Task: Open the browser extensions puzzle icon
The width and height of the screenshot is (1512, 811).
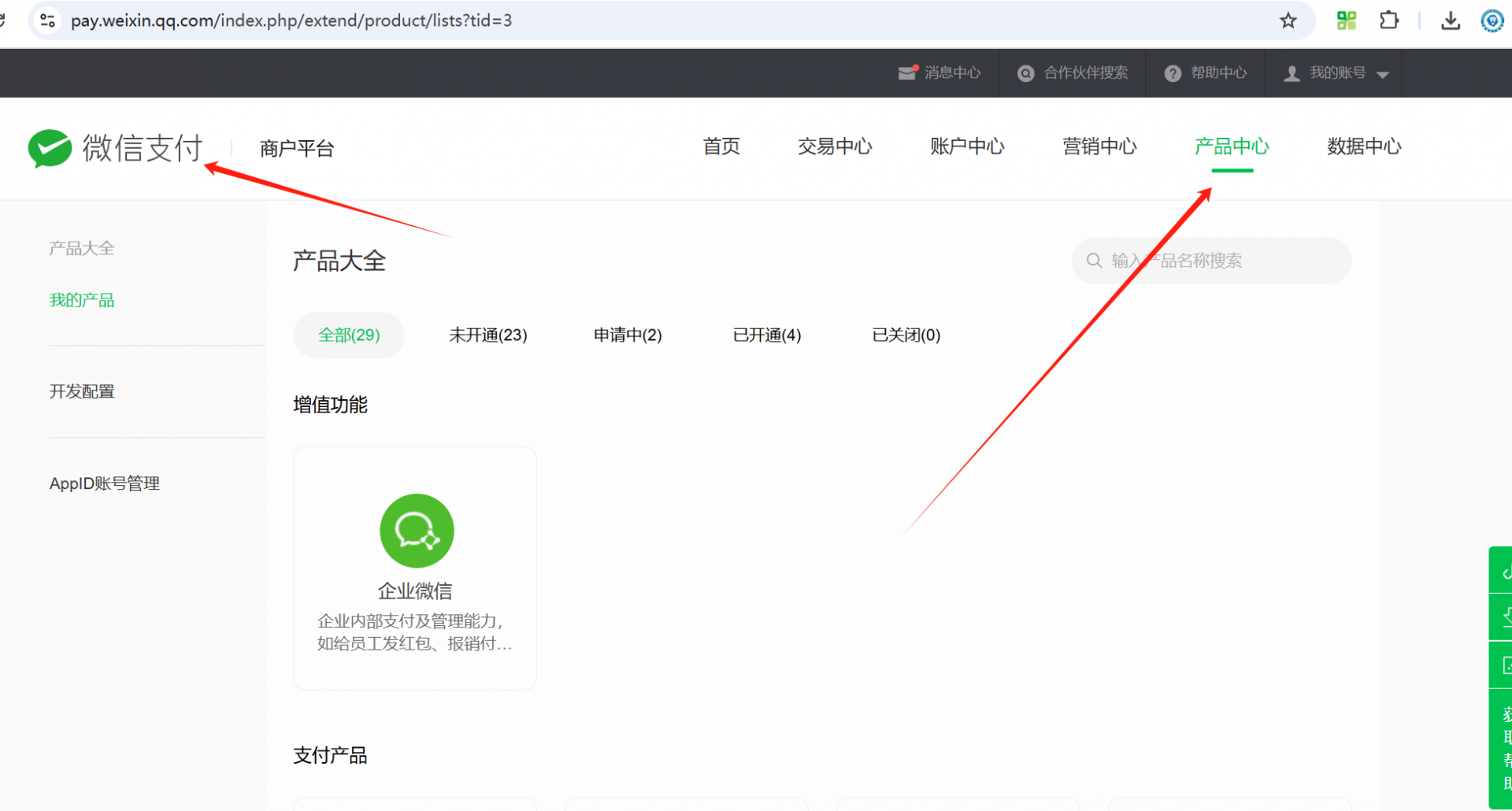Action: pyautogui.click(x=1389, y=20)
